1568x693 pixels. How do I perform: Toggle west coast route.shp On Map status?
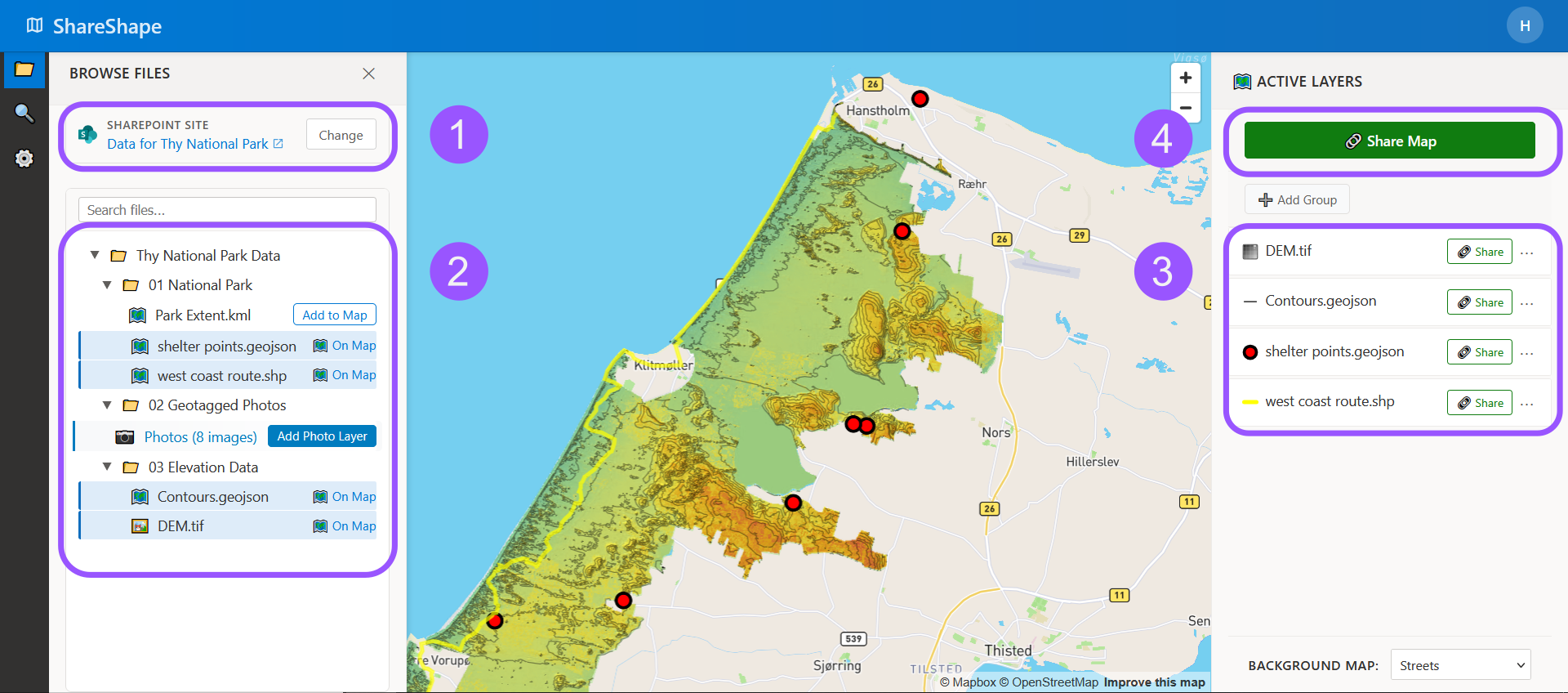tap(345, 375)
